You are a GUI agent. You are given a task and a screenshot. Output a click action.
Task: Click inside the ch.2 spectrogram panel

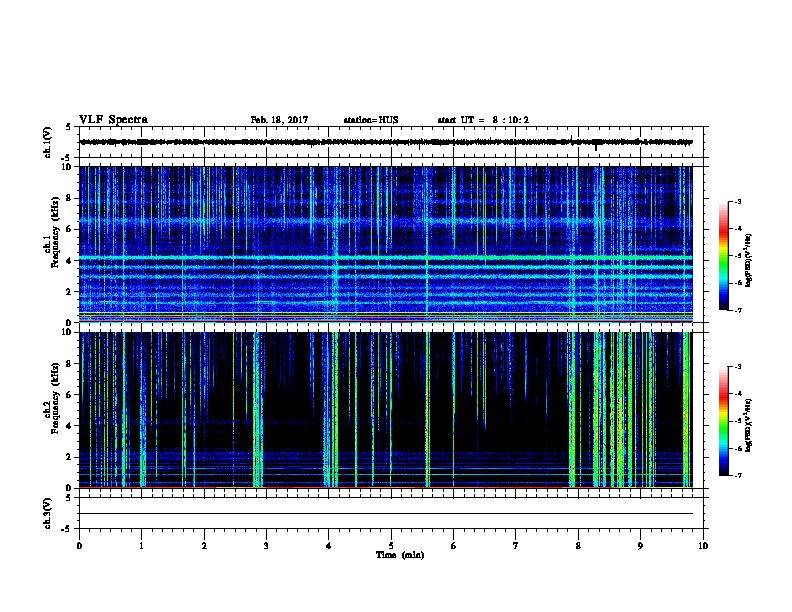point(386,410)
